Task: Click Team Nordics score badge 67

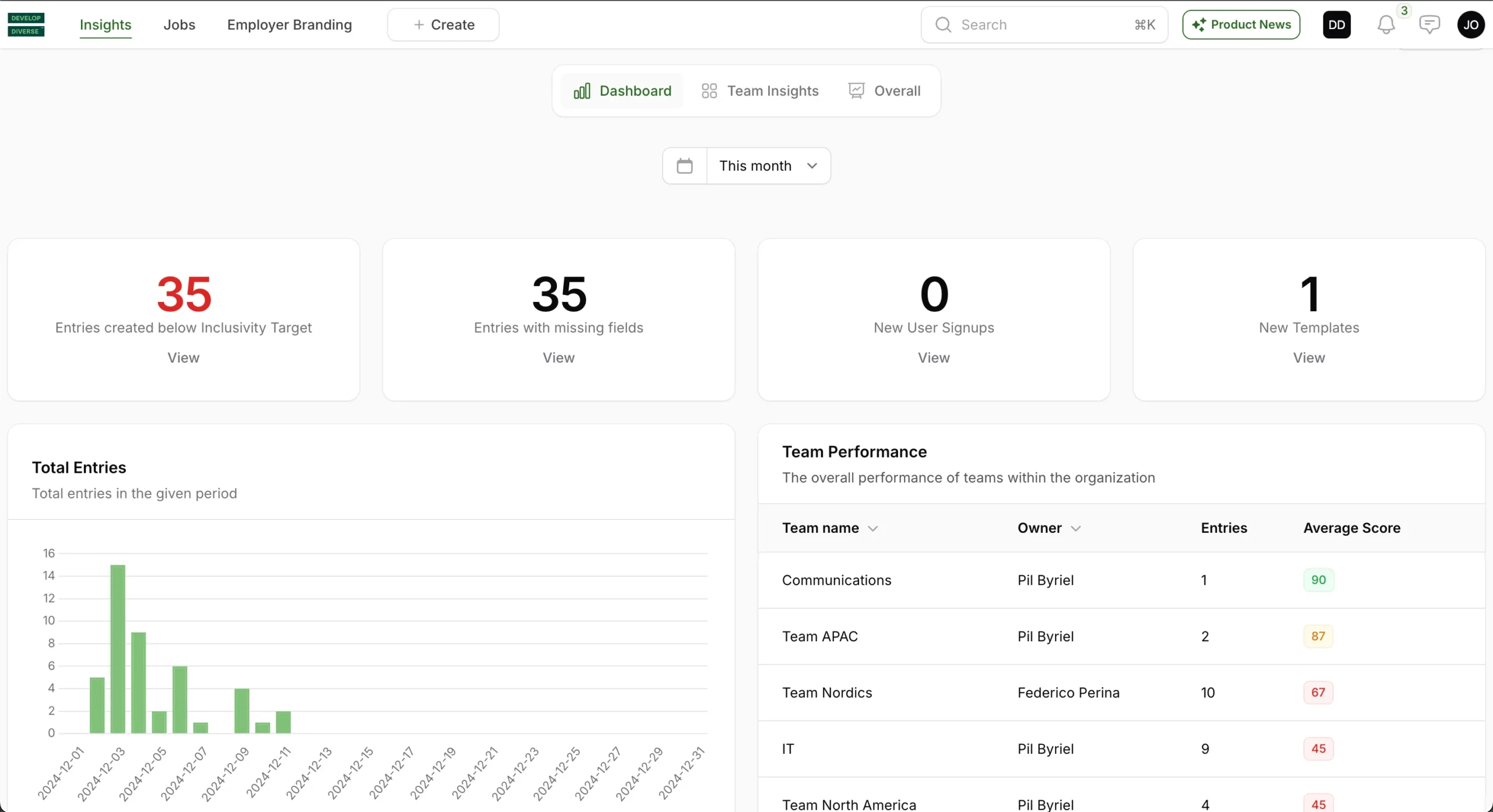Action: tap(1318, 693)
